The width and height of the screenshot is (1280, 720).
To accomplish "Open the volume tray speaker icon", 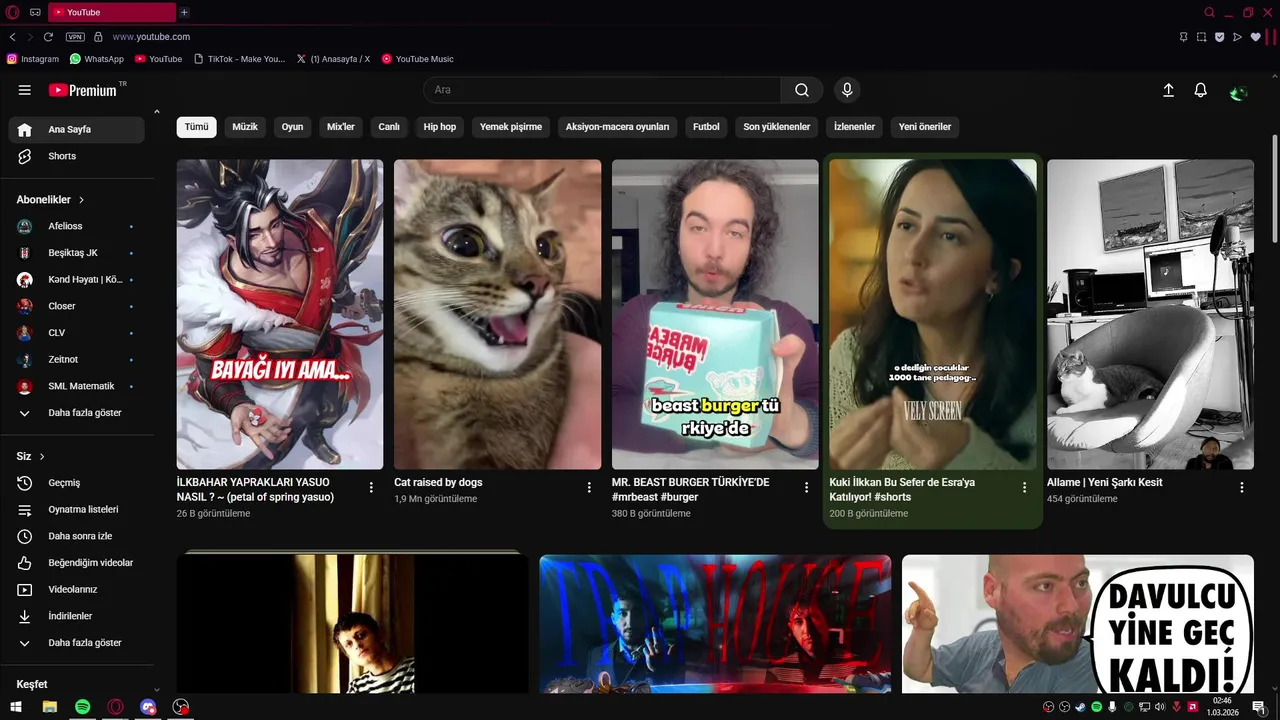I will click(x=1160, y=707).
